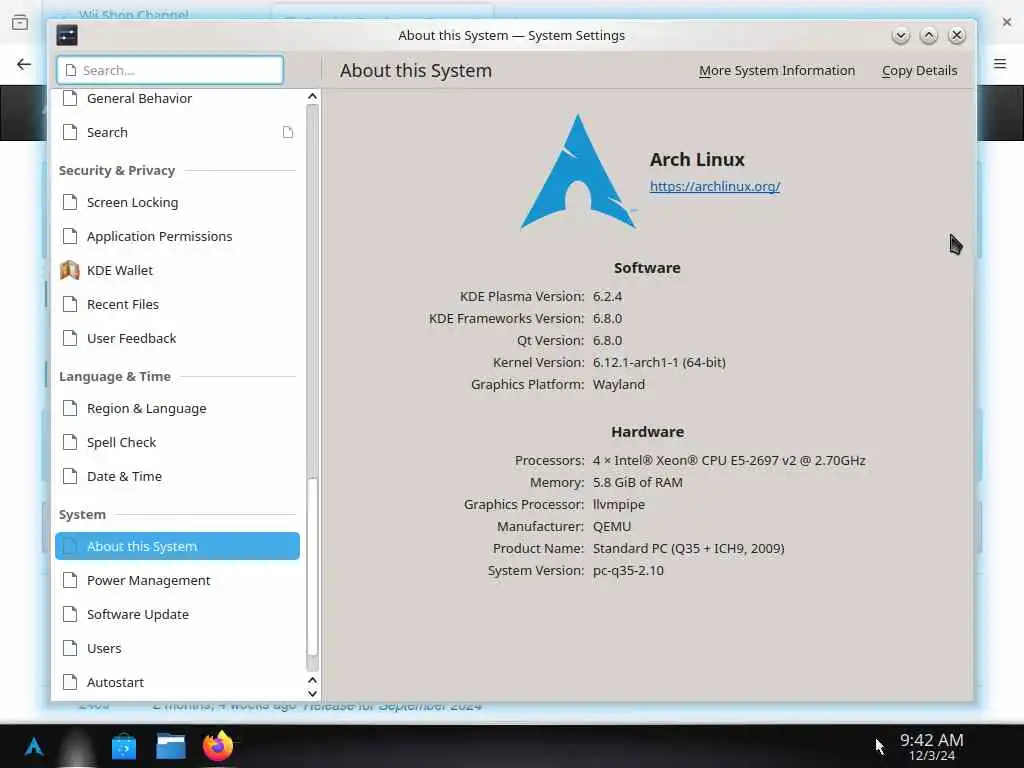The height and width of the screenshot is (768, 1024).
Task: Close the browser tab with the X behind the settings window
Action: [x=1006, y=22]
